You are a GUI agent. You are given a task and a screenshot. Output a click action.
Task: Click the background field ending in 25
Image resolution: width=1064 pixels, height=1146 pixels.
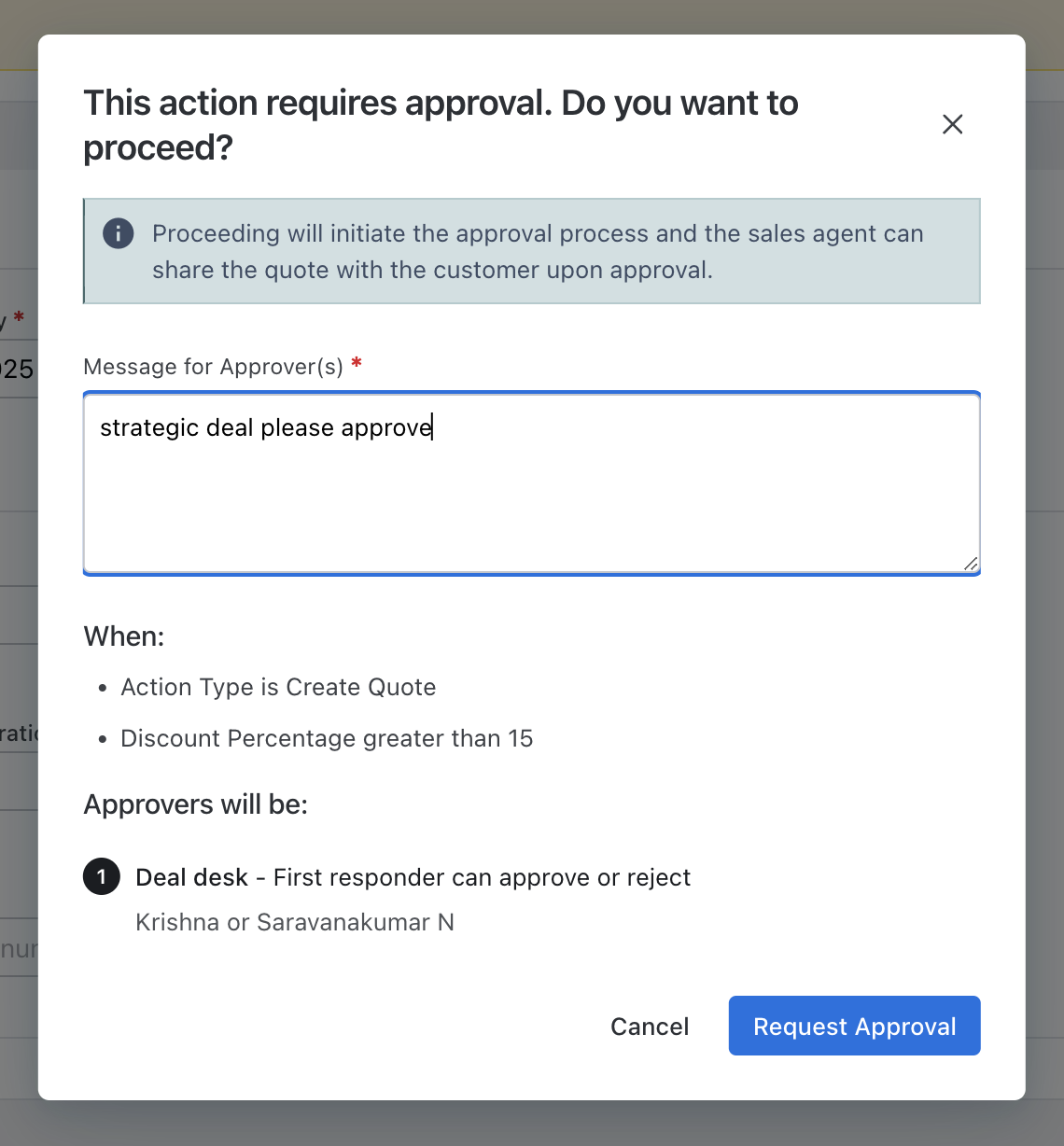click(x=17, y=370)
